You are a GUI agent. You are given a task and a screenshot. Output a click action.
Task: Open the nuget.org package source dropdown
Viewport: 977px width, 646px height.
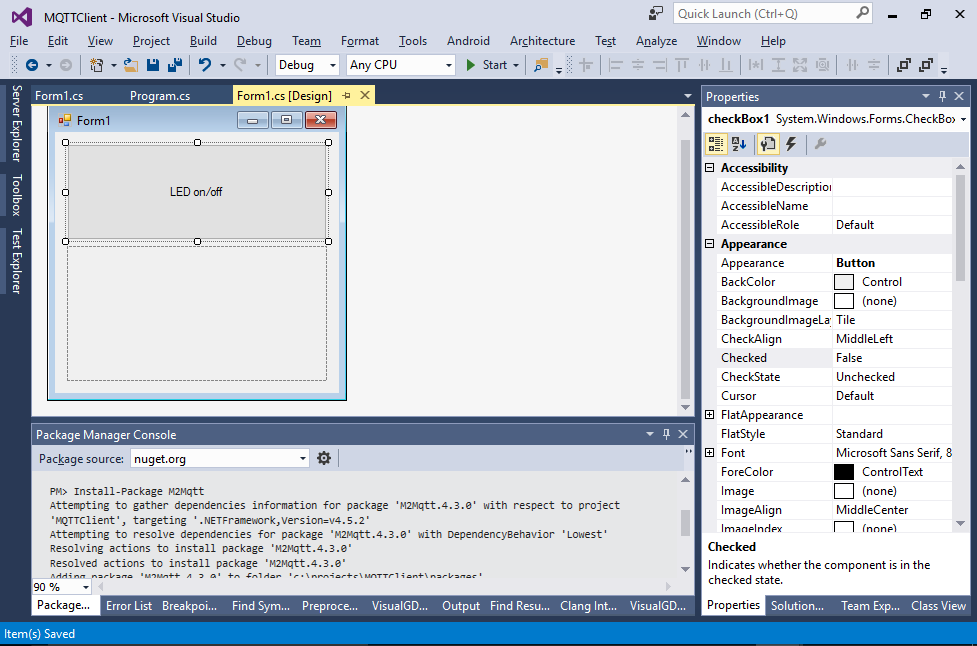(x=303, y=458)
